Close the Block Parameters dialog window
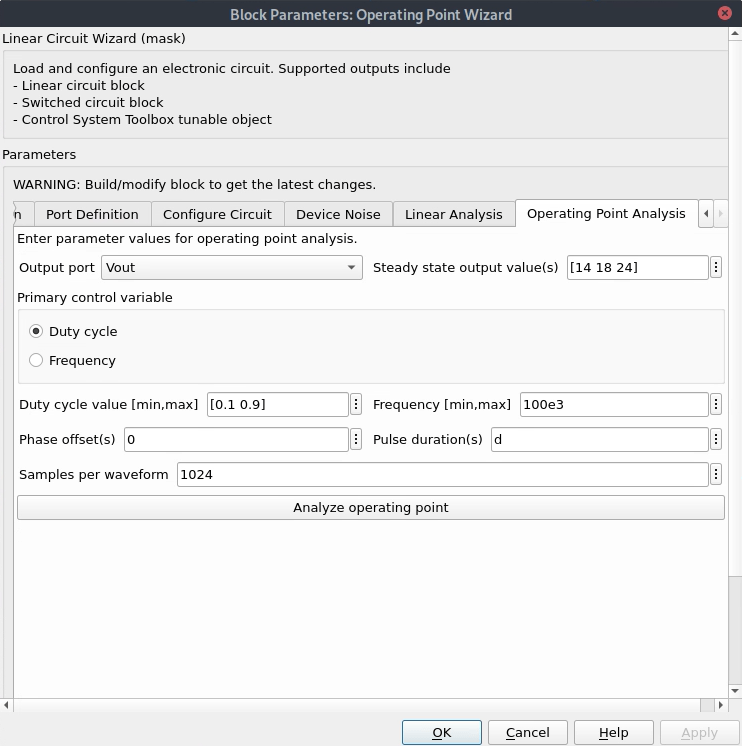This screenshot has height=746, width=742. tap(724, 13)
